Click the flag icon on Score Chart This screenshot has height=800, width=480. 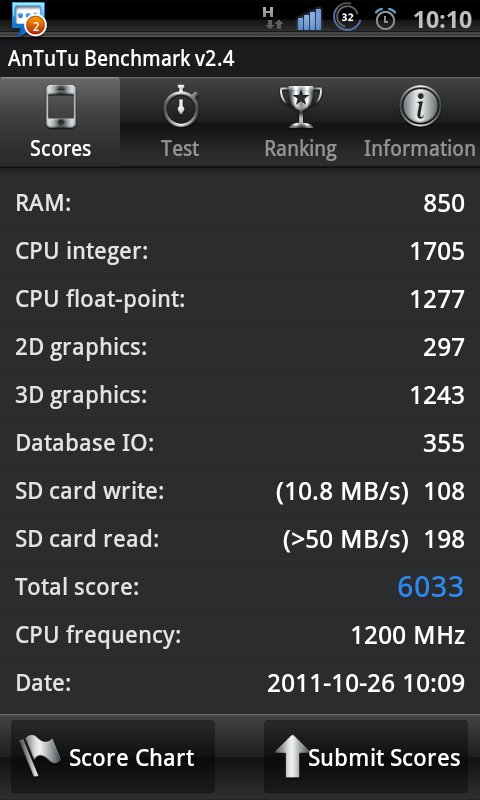40,756
